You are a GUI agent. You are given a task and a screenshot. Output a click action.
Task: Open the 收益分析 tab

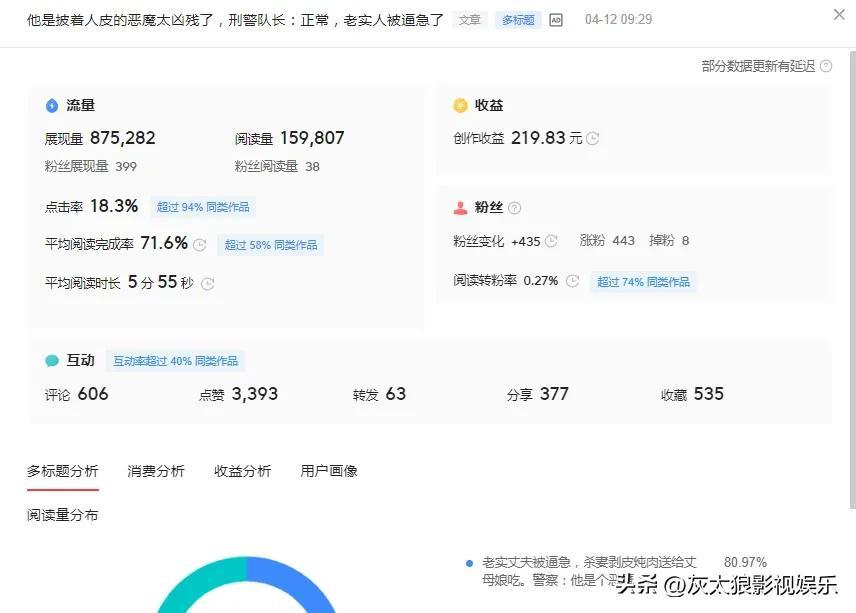click(x=242, y=471)
